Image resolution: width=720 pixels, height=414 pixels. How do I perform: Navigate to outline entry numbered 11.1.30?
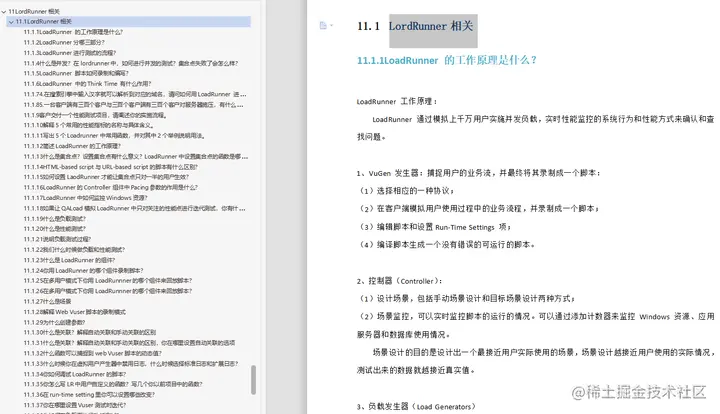pos(90,332)
